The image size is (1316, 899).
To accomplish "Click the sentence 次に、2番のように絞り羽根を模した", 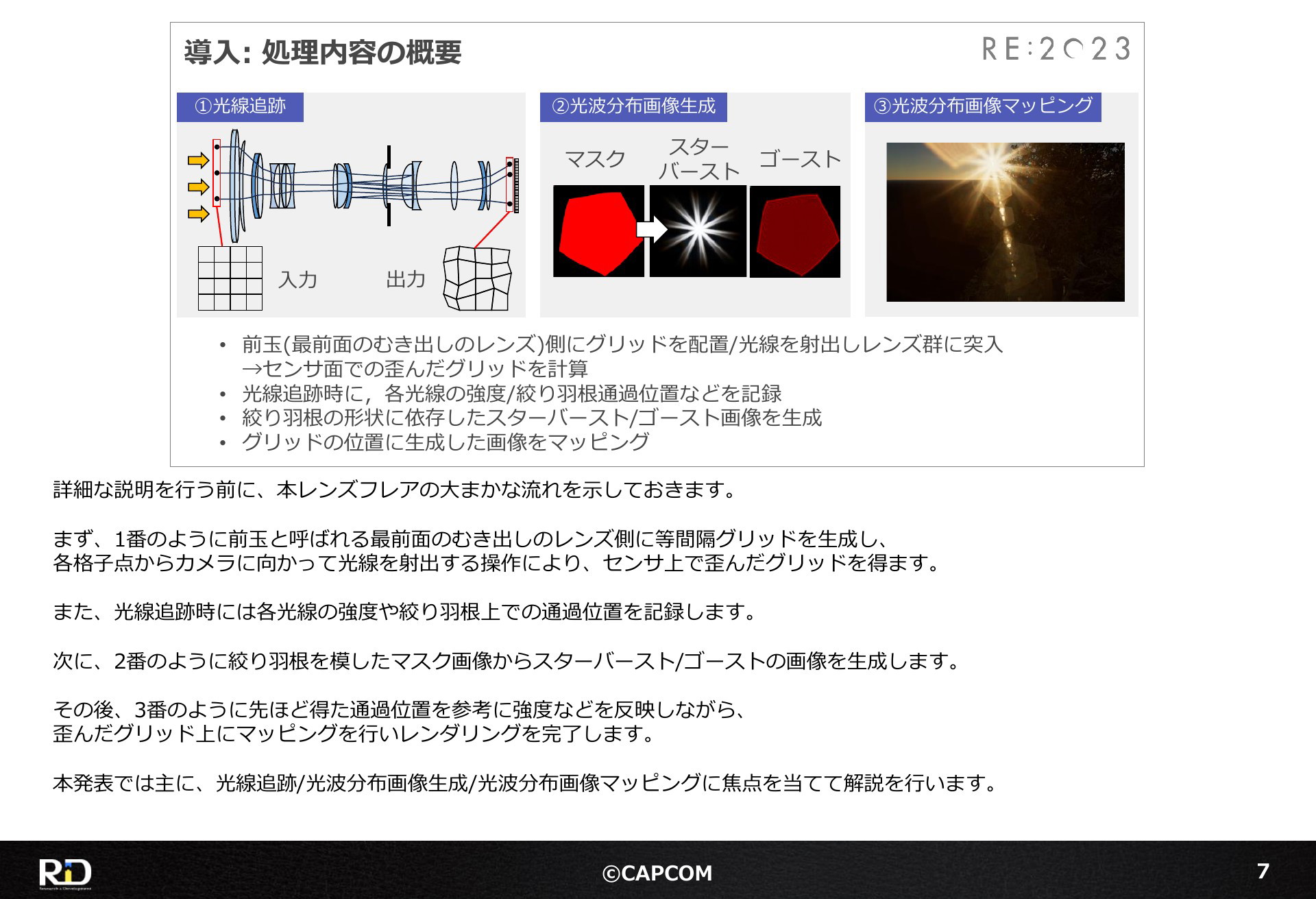I will [x=508, y=661].
